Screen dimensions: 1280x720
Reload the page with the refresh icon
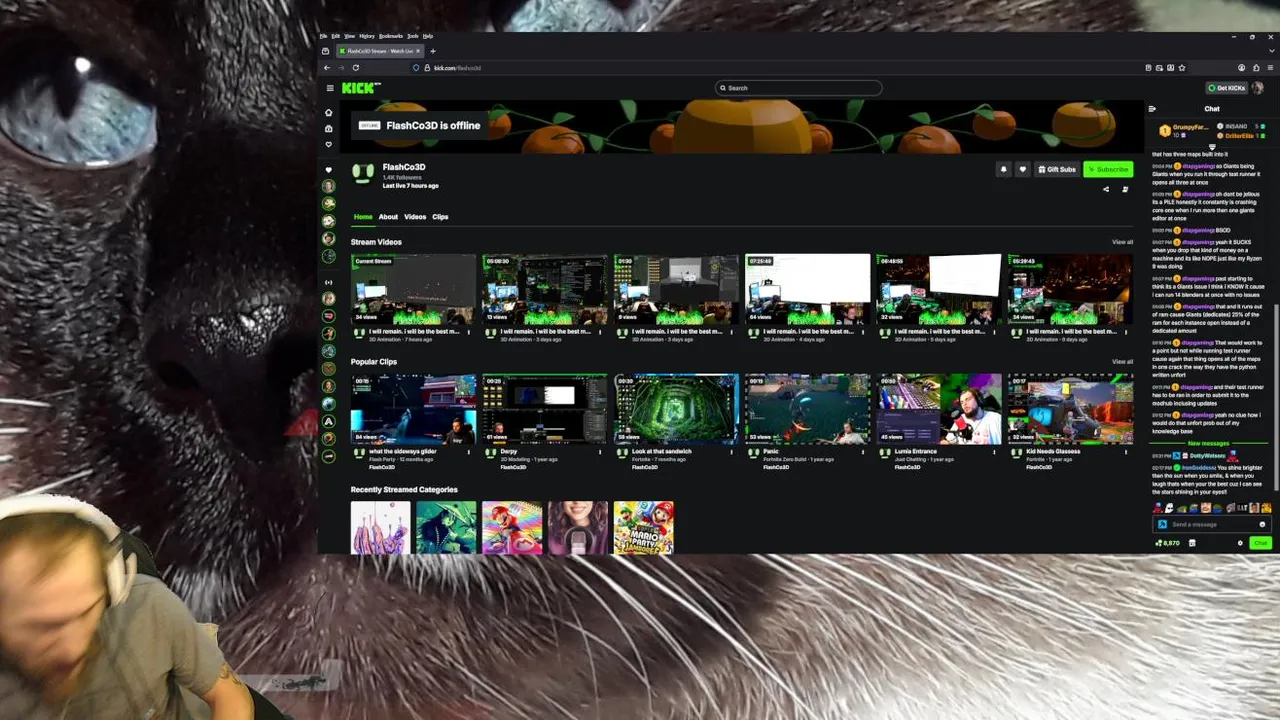pos(355,68)
